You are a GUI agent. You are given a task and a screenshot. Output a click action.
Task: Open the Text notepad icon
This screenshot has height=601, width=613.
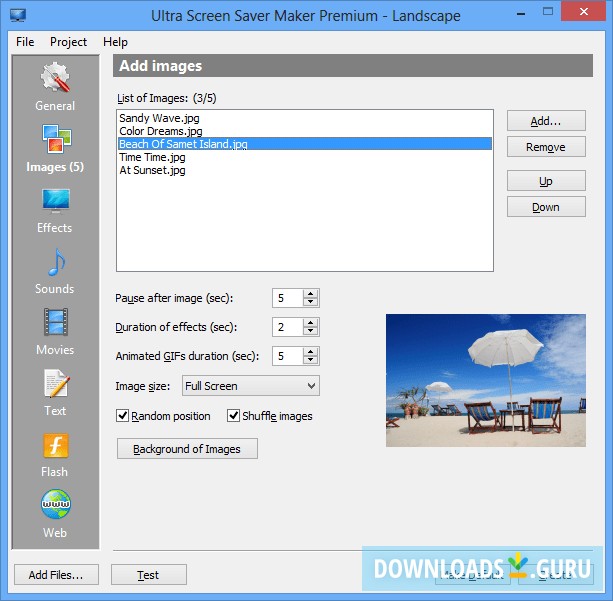56,383
